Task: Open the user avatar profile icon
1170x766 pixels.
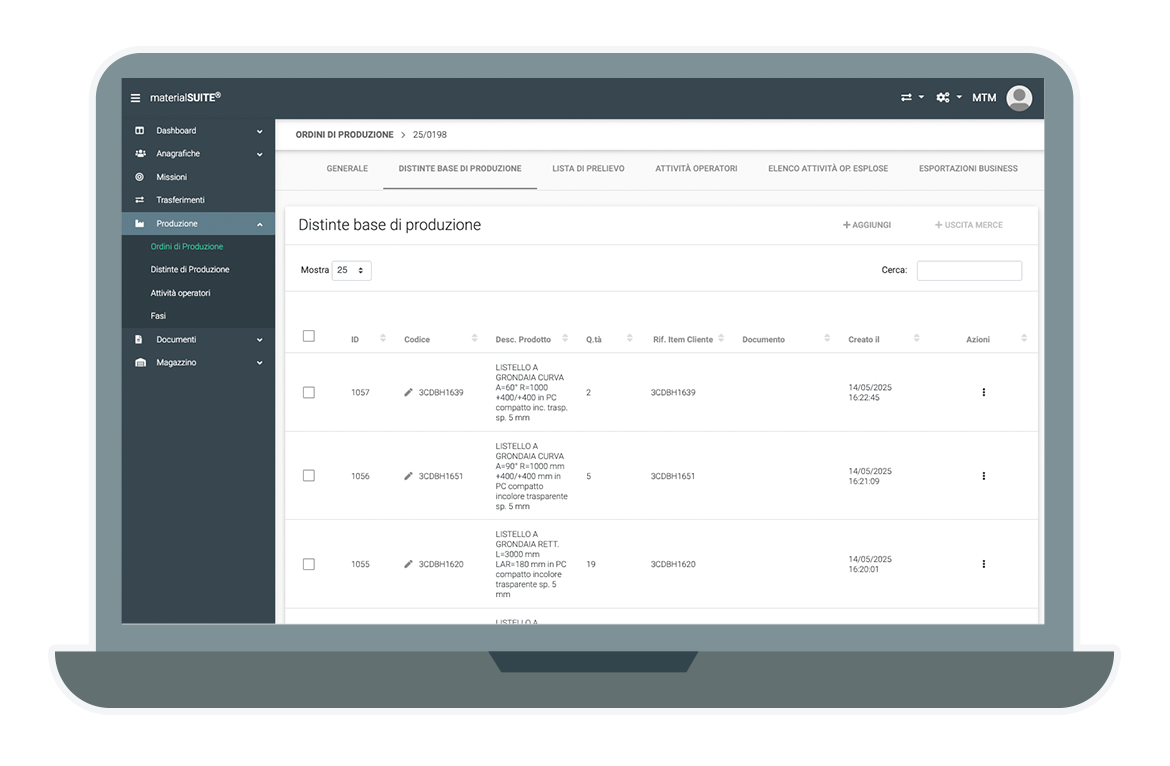Action: point(1018,97)
